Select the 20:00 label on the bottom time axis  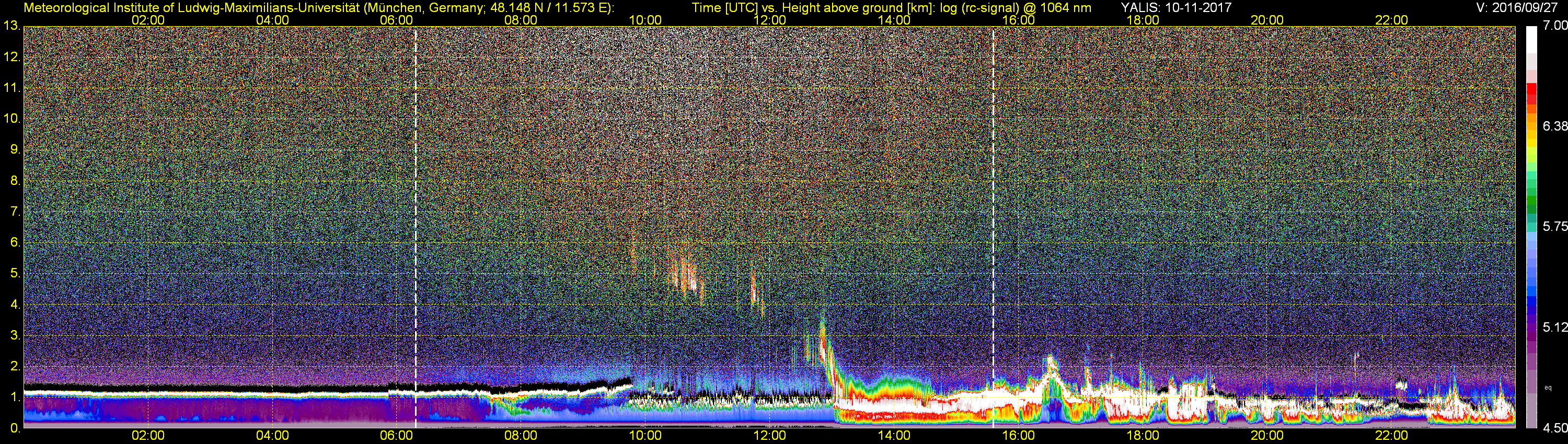click(1267, 436)
